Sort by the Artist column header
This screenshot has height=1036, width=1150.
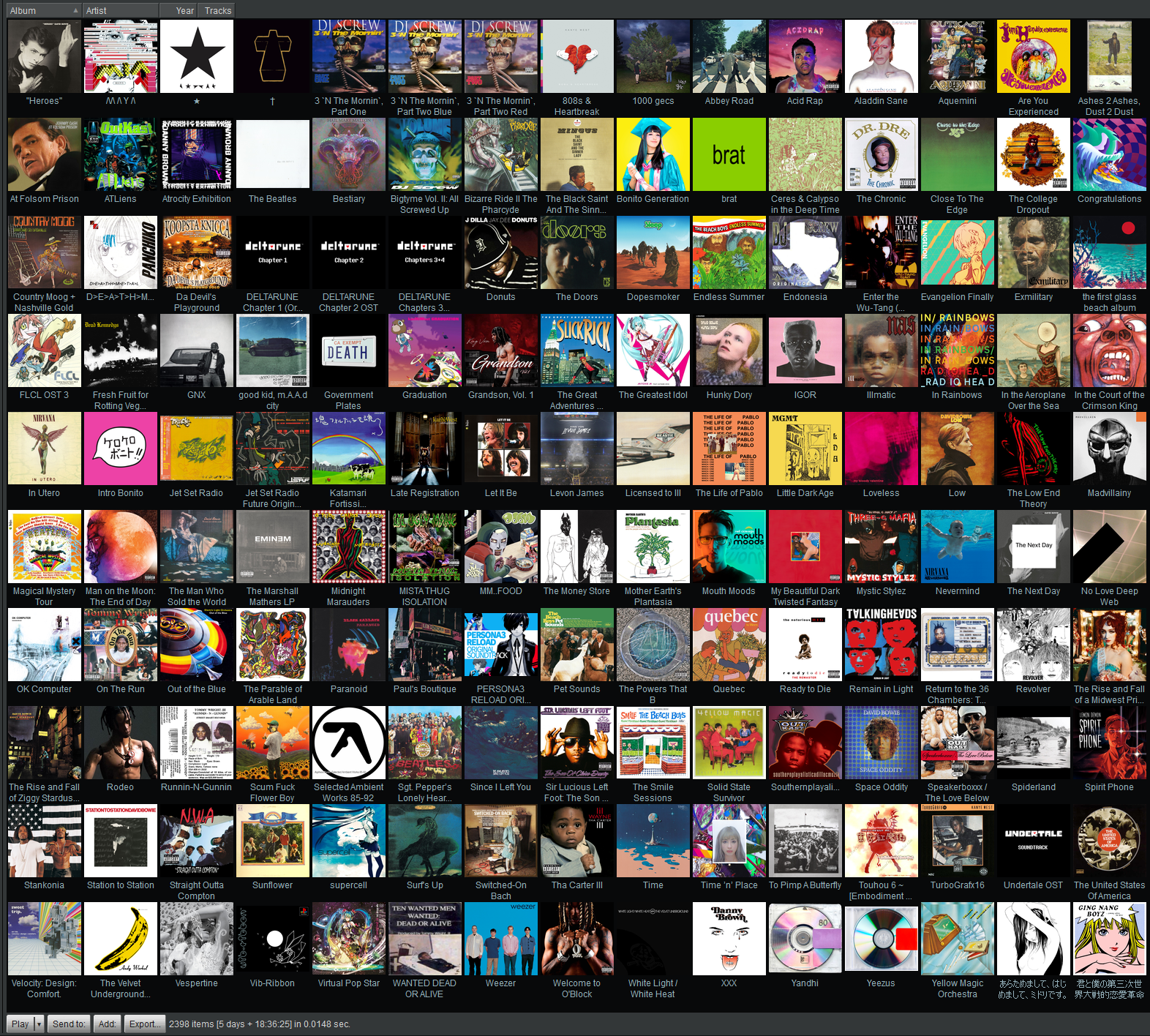(120, 10)
